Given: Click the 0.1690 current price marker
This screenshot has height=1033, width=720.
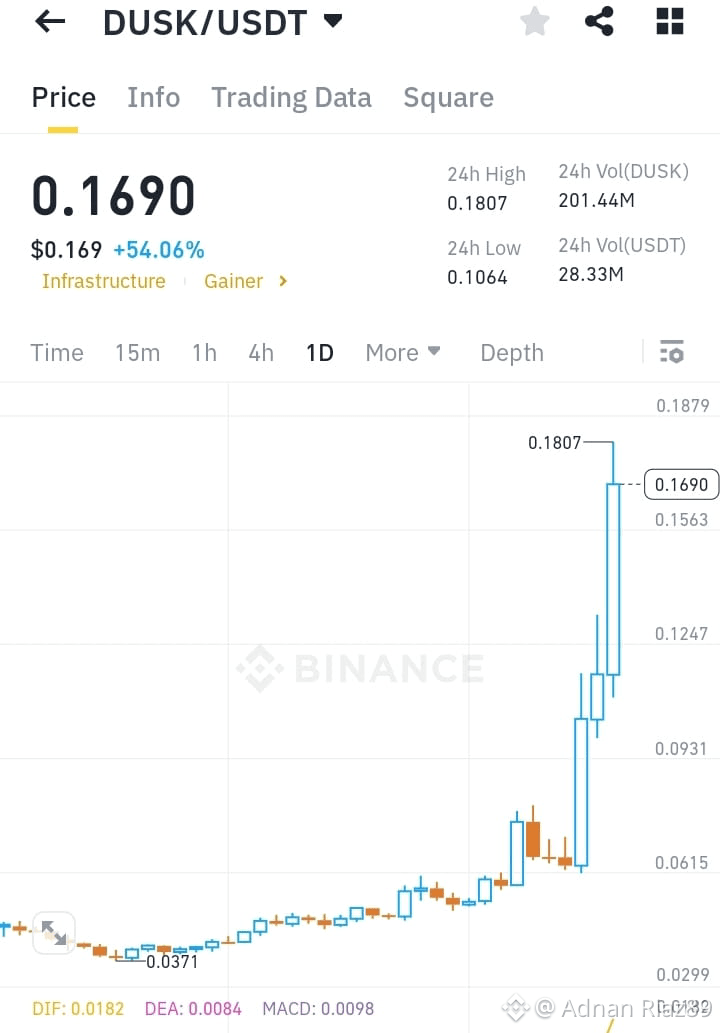Looking at the screenshot, I should [x=681, y=485].
